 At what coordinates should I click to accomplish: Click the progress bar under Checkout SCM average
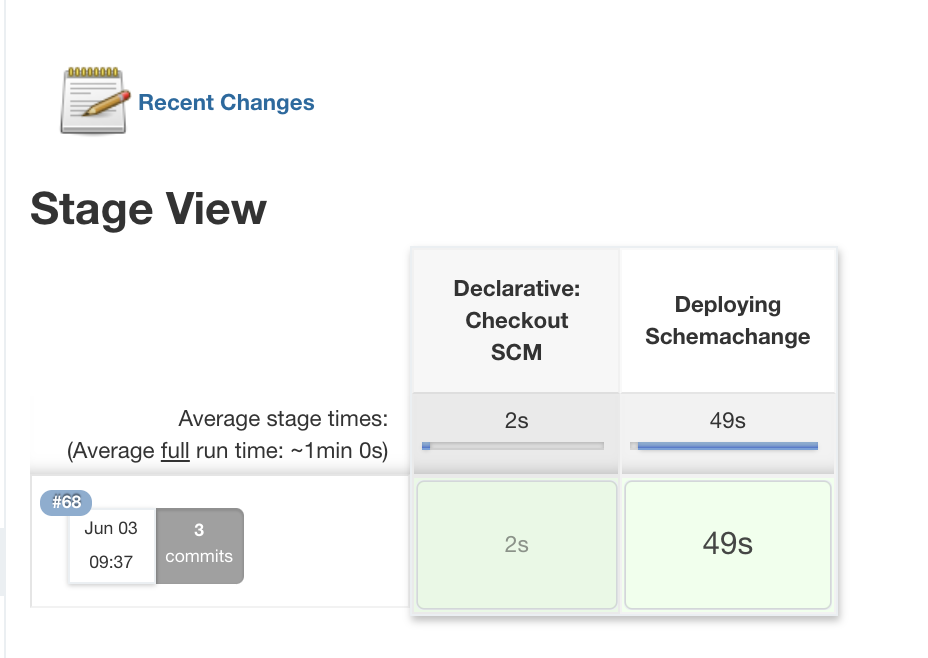click(x=513, y=446)
